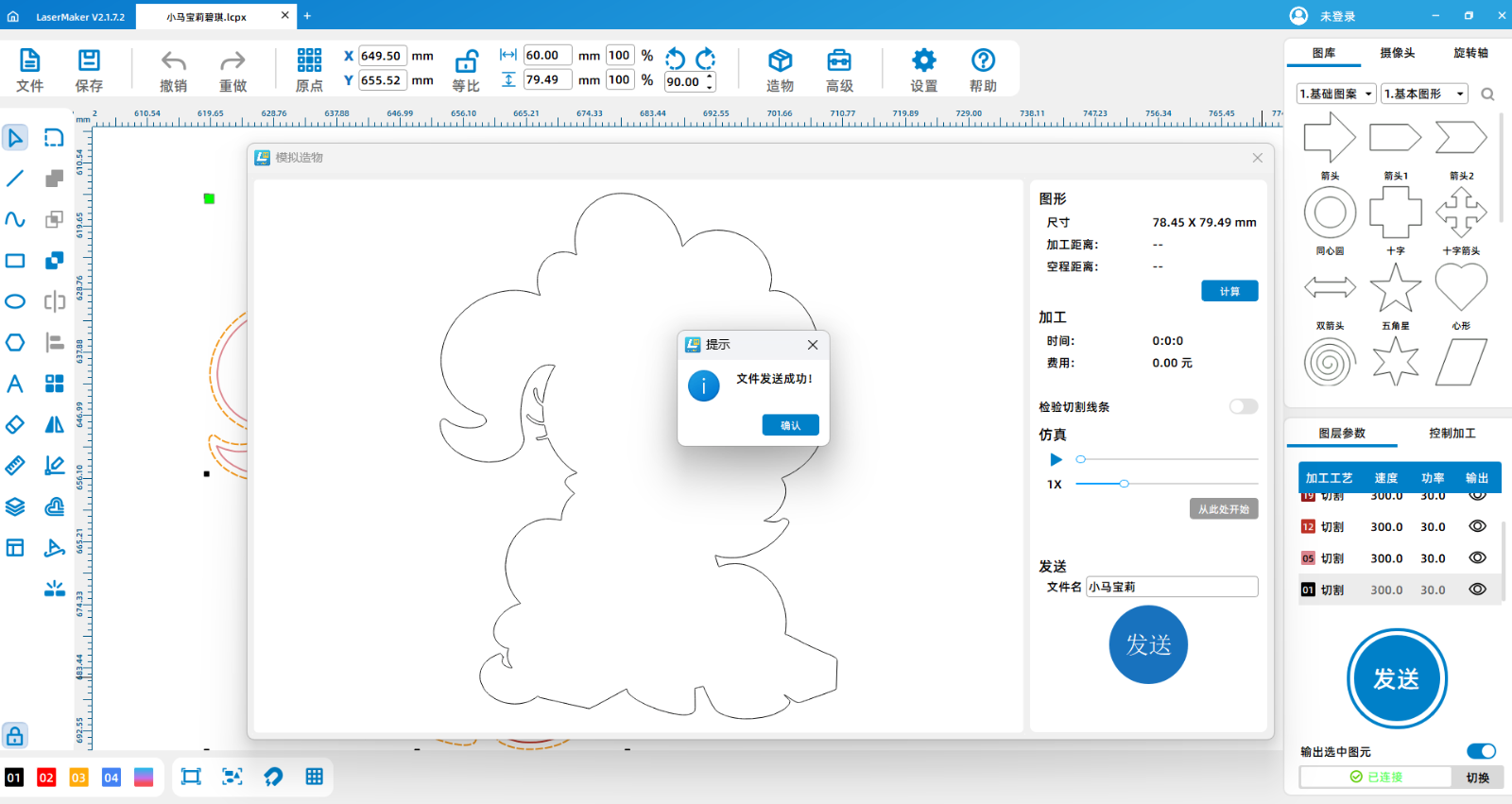Click the rotation angle stepper arrows
Screen dimensions: 1512x804
[x=710, y=82]
